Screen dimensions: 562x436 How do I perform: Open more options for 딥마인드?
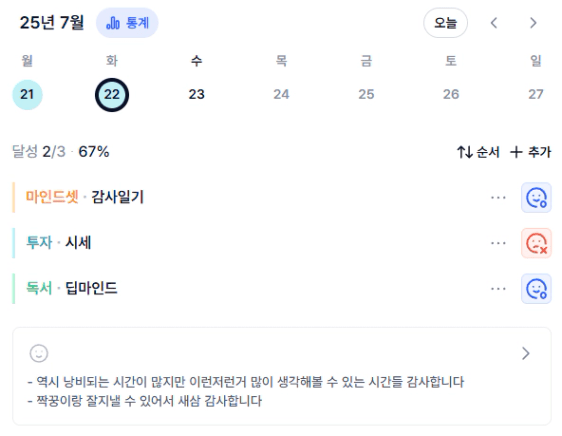click(x=498, y=289)
